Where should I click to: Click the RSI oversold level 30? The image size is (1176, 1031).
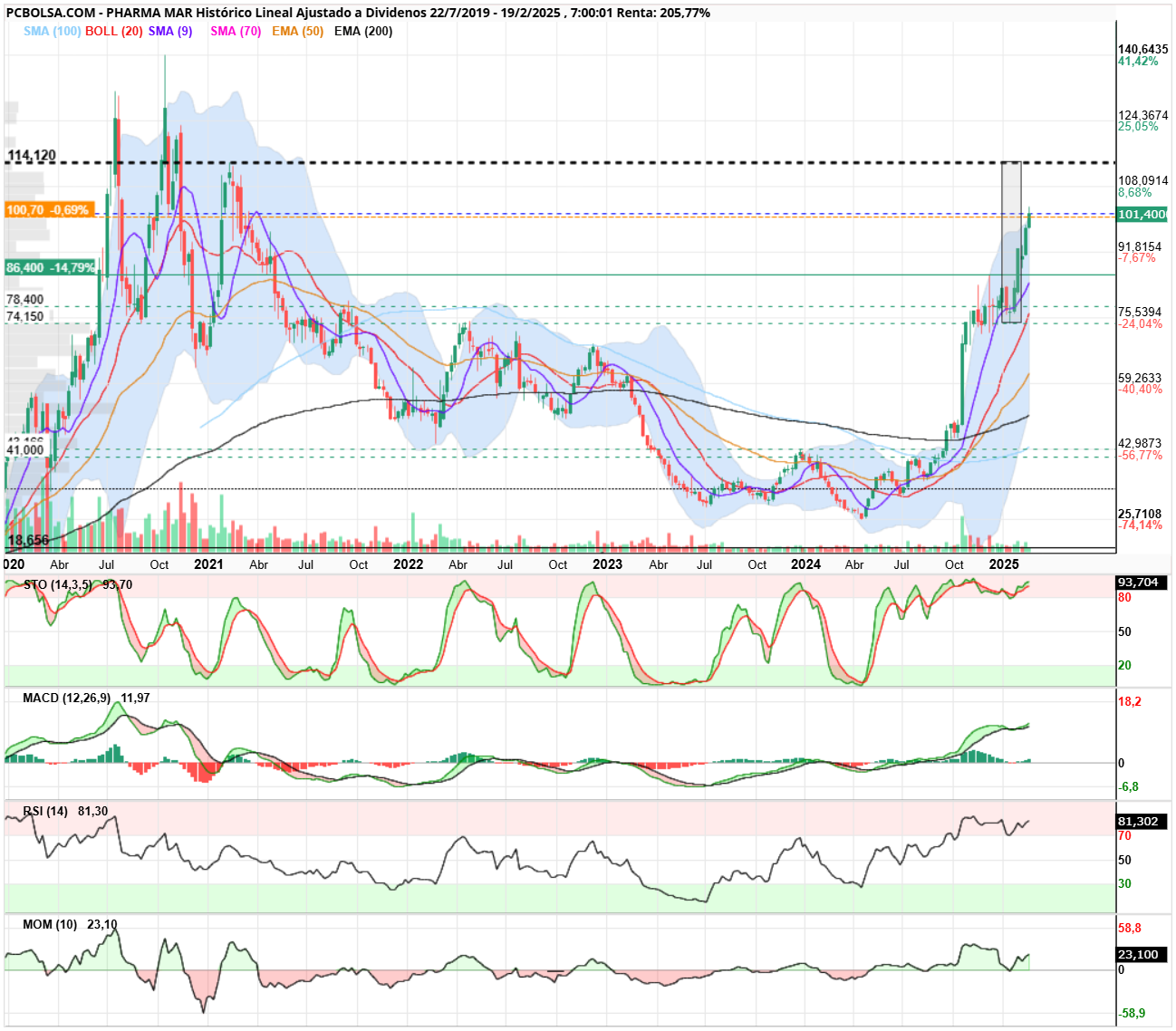coord(1124,884)
